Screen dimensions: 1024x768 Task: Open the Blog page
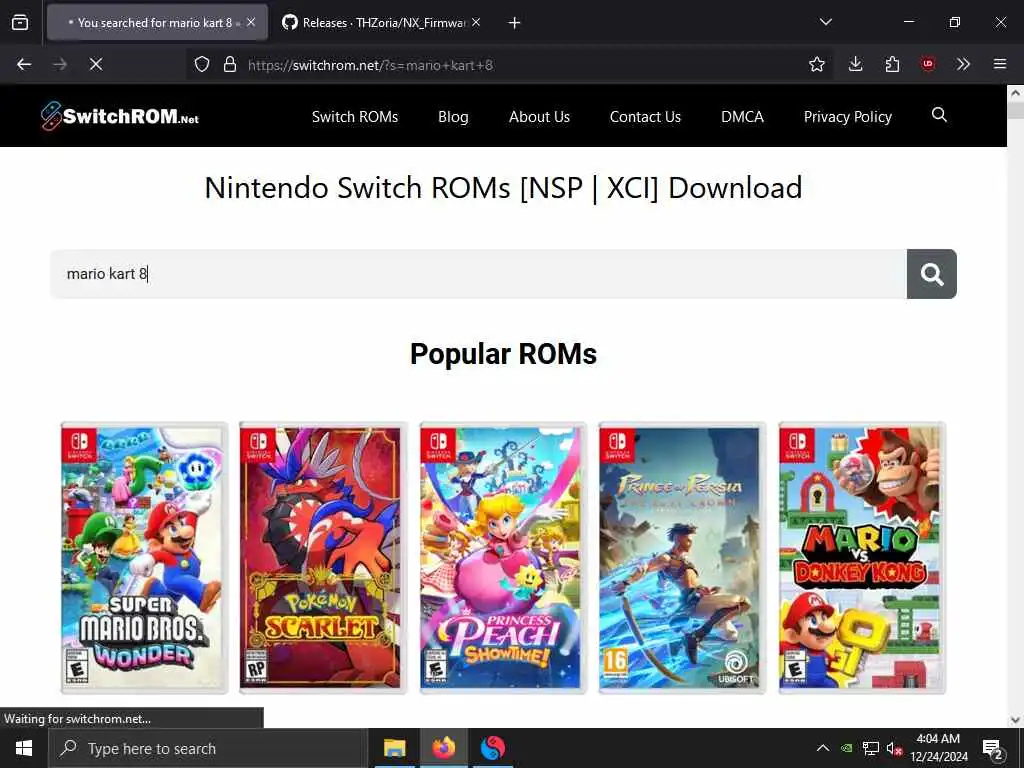pos(453,117)
